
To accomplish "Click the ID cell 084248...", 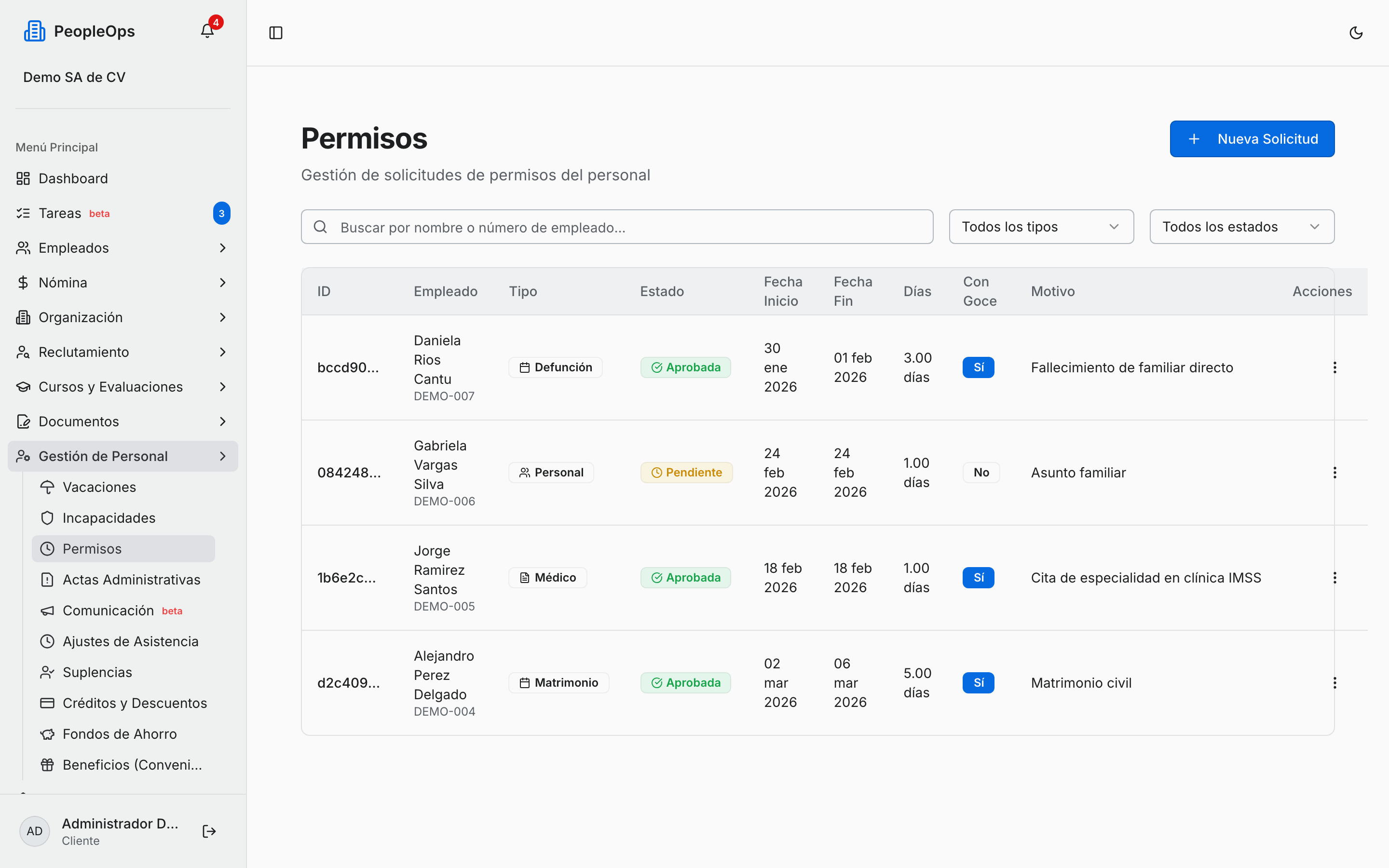I will 349,473.
